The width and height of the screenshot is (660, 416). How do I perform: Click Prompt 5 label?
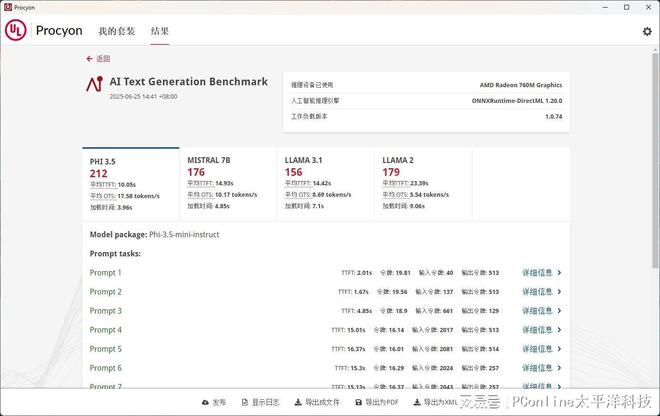pyautogui.click(x=105, y=349)
